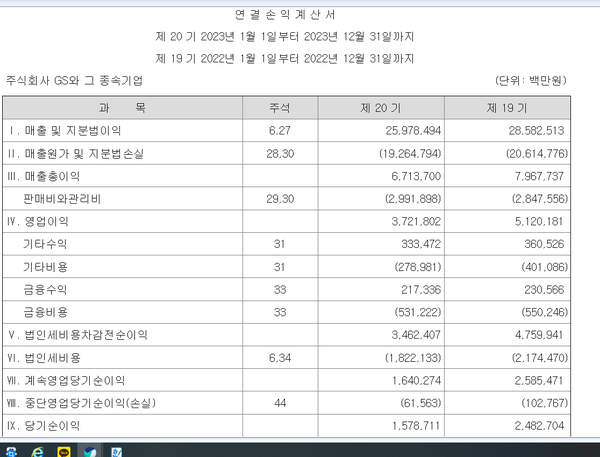600x457 pixels.
Task: Select the Ⅸ. 당기순이익 row label
Action: pyautogui.click(x=43, y=426)
